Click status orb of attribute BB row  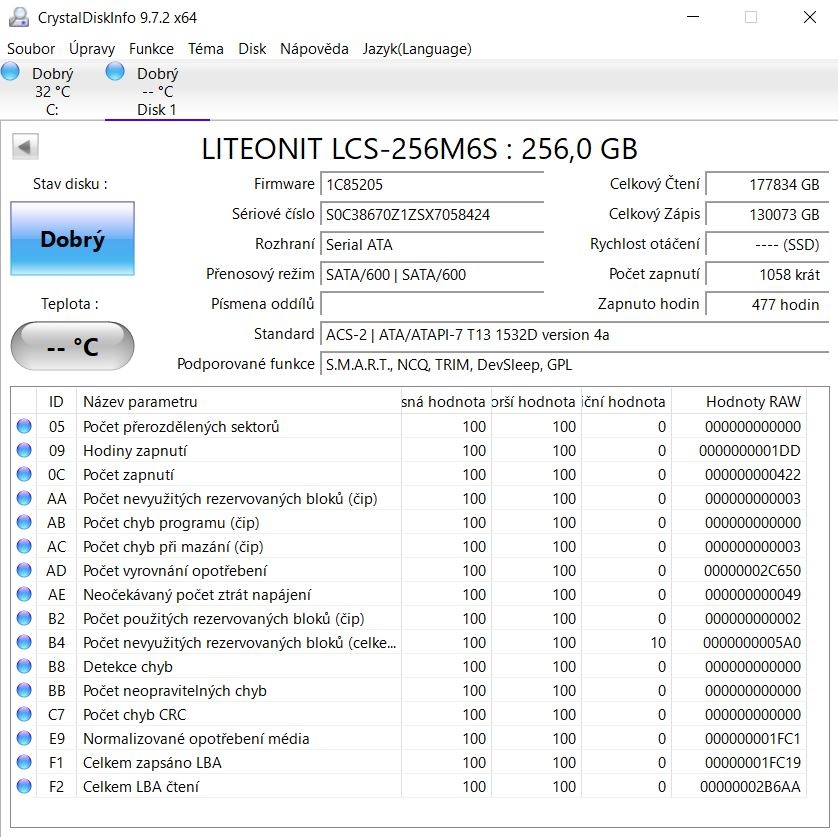(24, 690)
